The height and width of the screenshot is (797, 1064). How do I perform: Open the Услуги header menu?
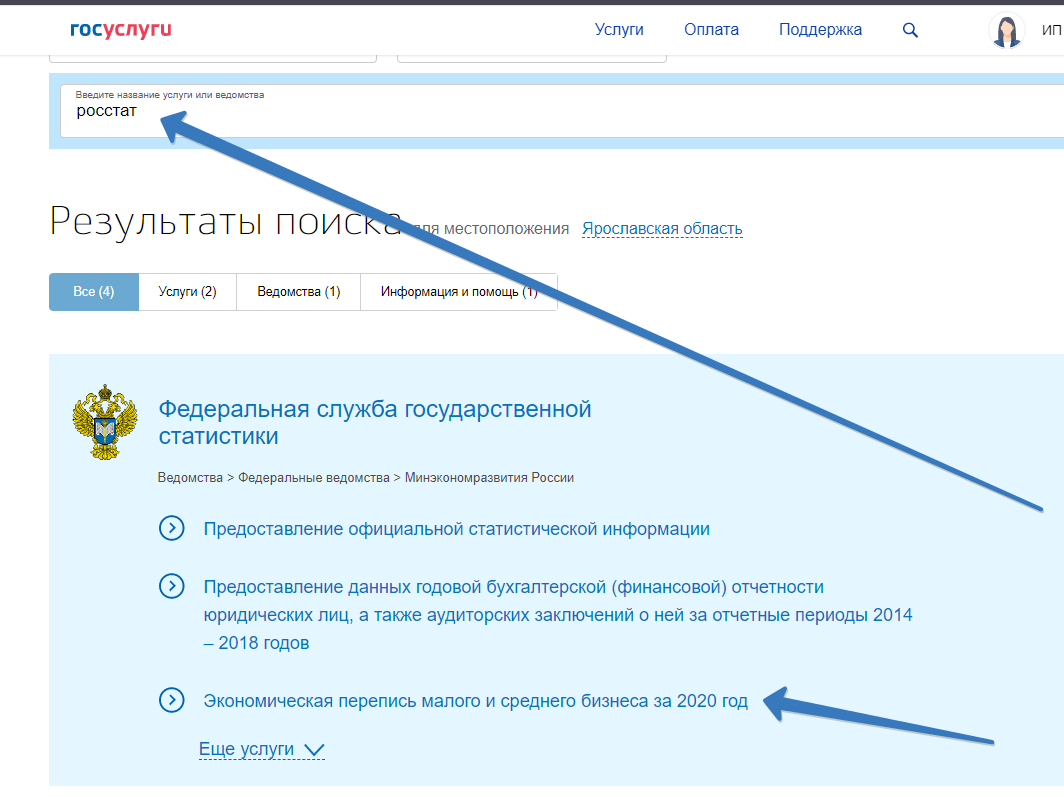pyautogui.click(x=619, y=30)
